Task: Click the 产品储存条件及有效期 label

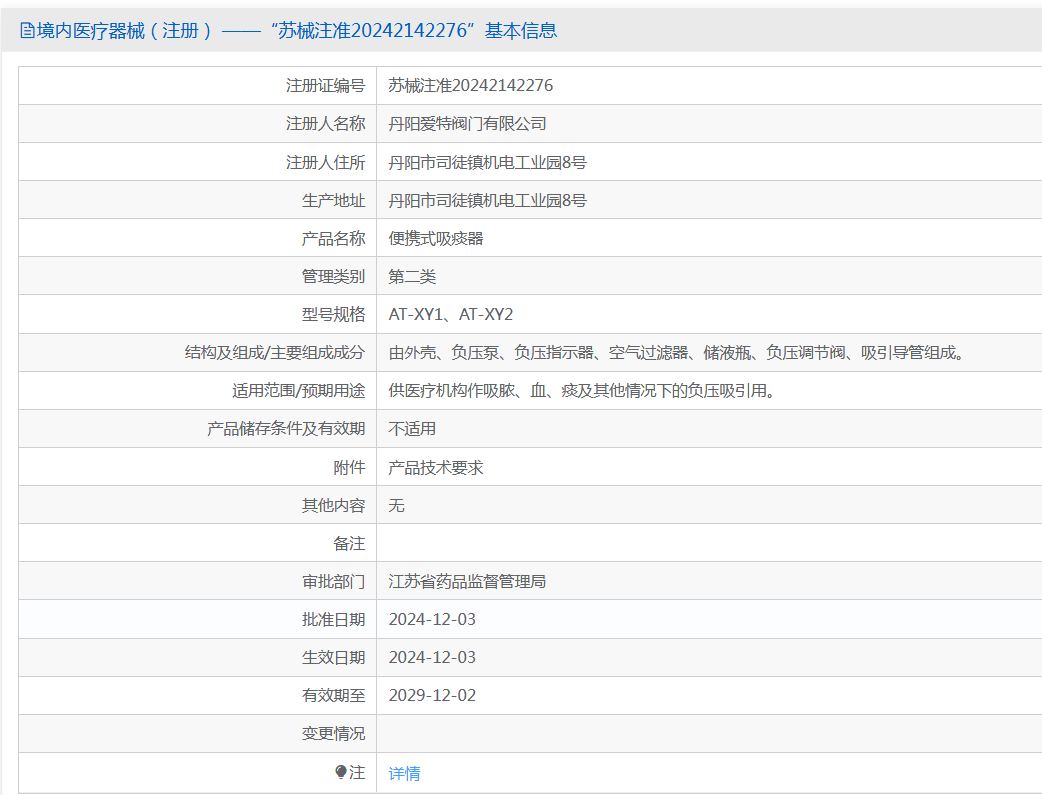Action: [x=286, y=429]
